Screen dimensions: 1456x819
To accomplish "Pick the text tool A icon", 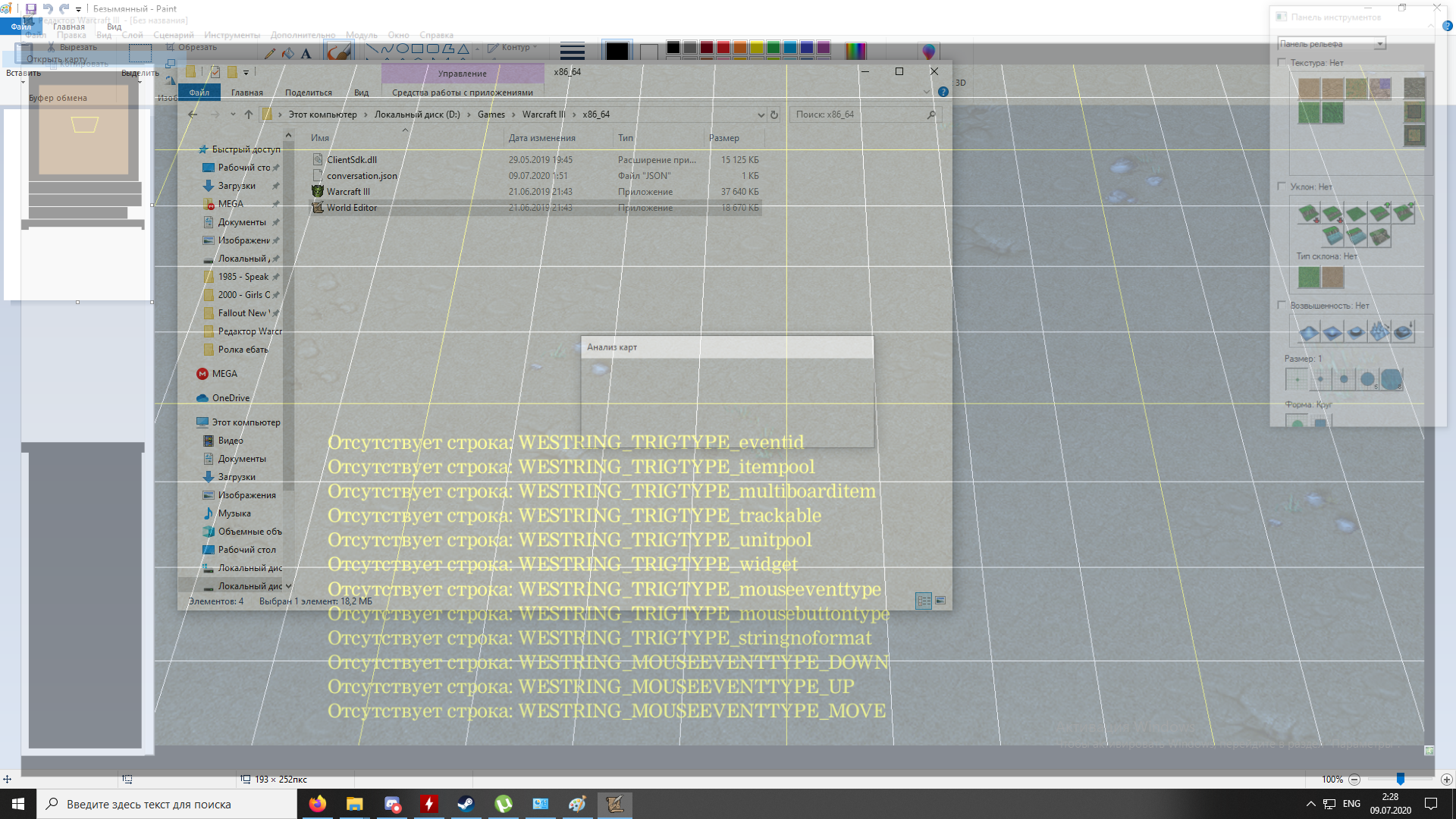I will click(x=306, y=54).
